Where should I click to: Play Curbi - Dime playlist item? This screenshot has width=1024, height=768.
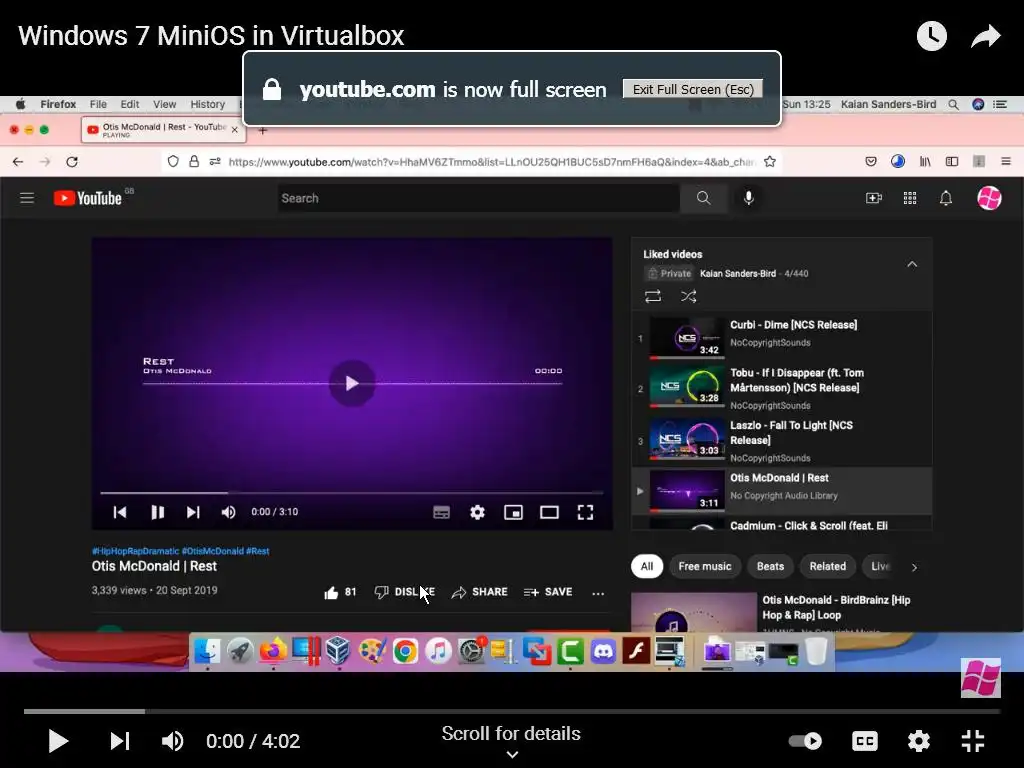(x=782, y=337)
